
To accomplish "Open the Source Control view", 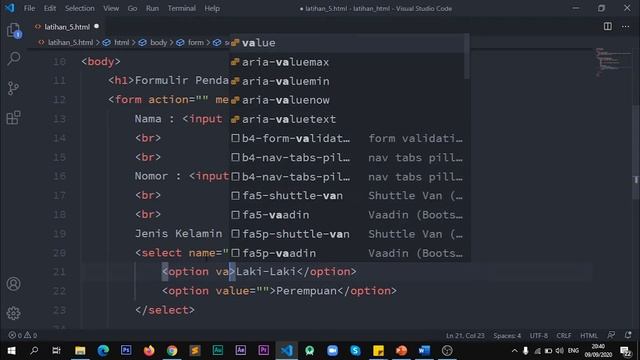I will coord(13,88).
